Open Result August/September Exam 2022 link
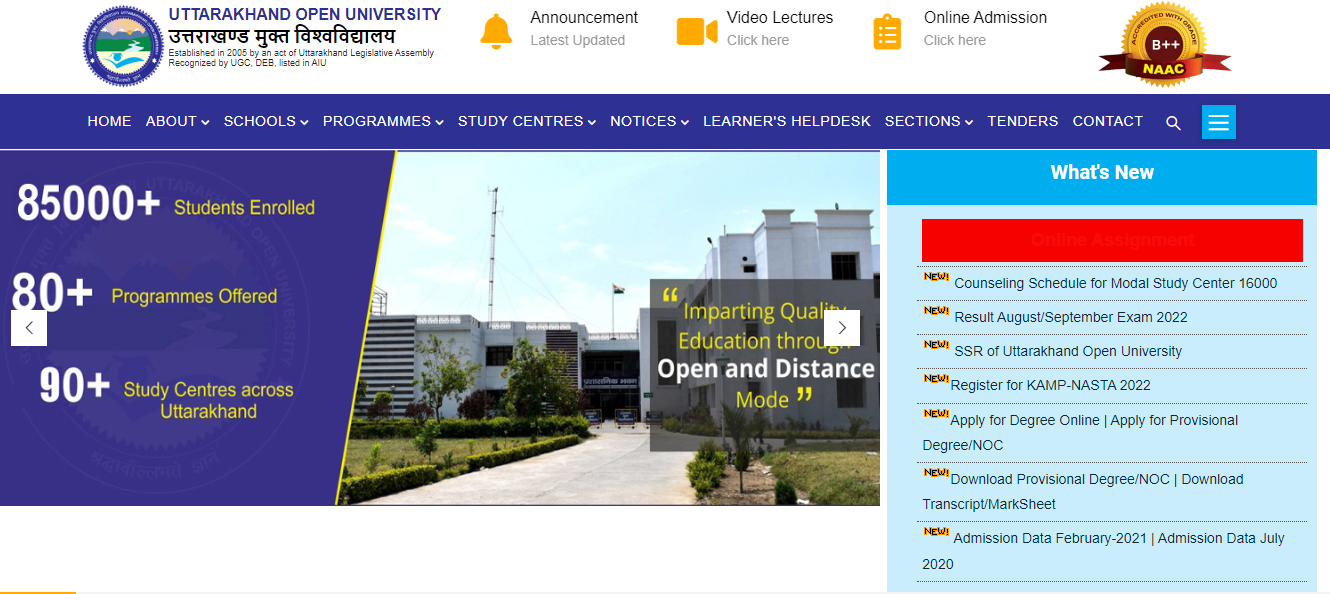 (1071, 317)
